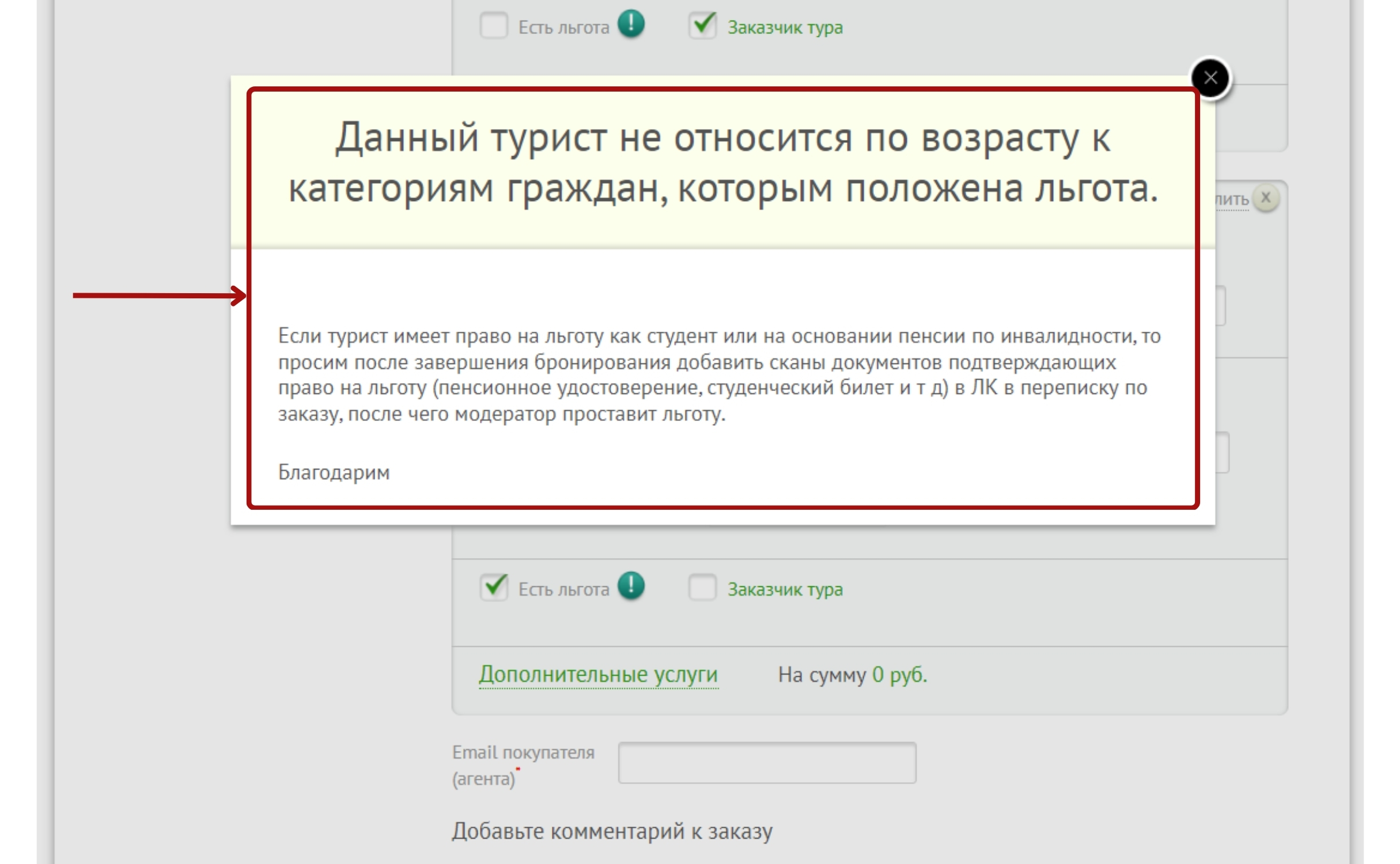Click the green 'Заказчик тура' label beside the empty checkbox

pyautogui.click(x=785, y=590)
